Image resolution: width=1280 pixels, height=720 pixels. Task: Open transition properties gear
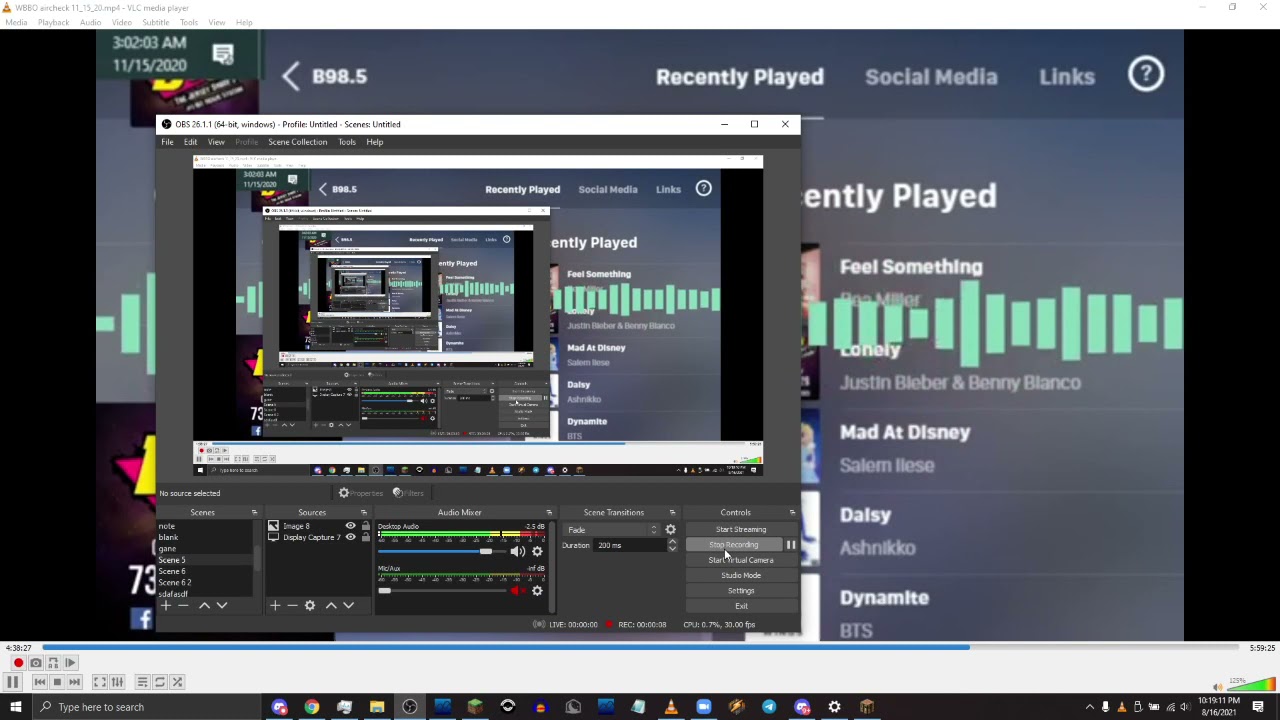pyautogui.click(x=670, y=530)
